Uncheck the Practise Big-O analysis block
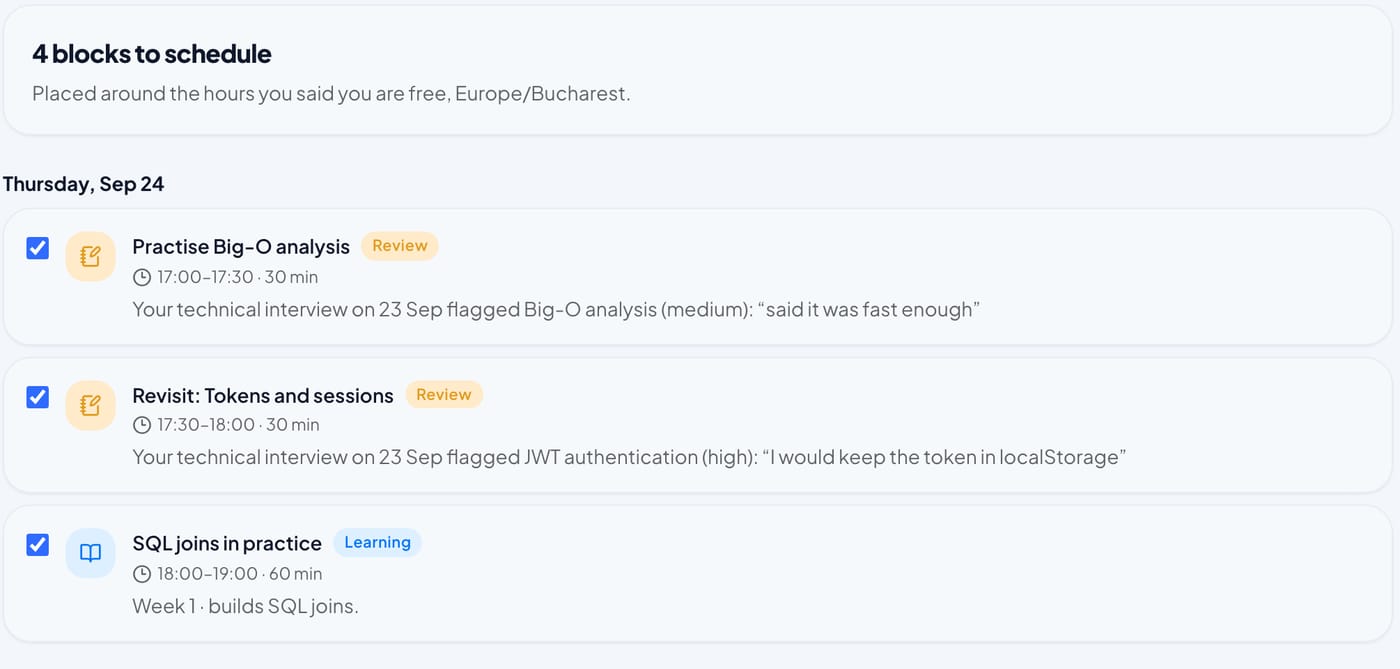Screen dimensions: 1400x669 pos(37,248)
